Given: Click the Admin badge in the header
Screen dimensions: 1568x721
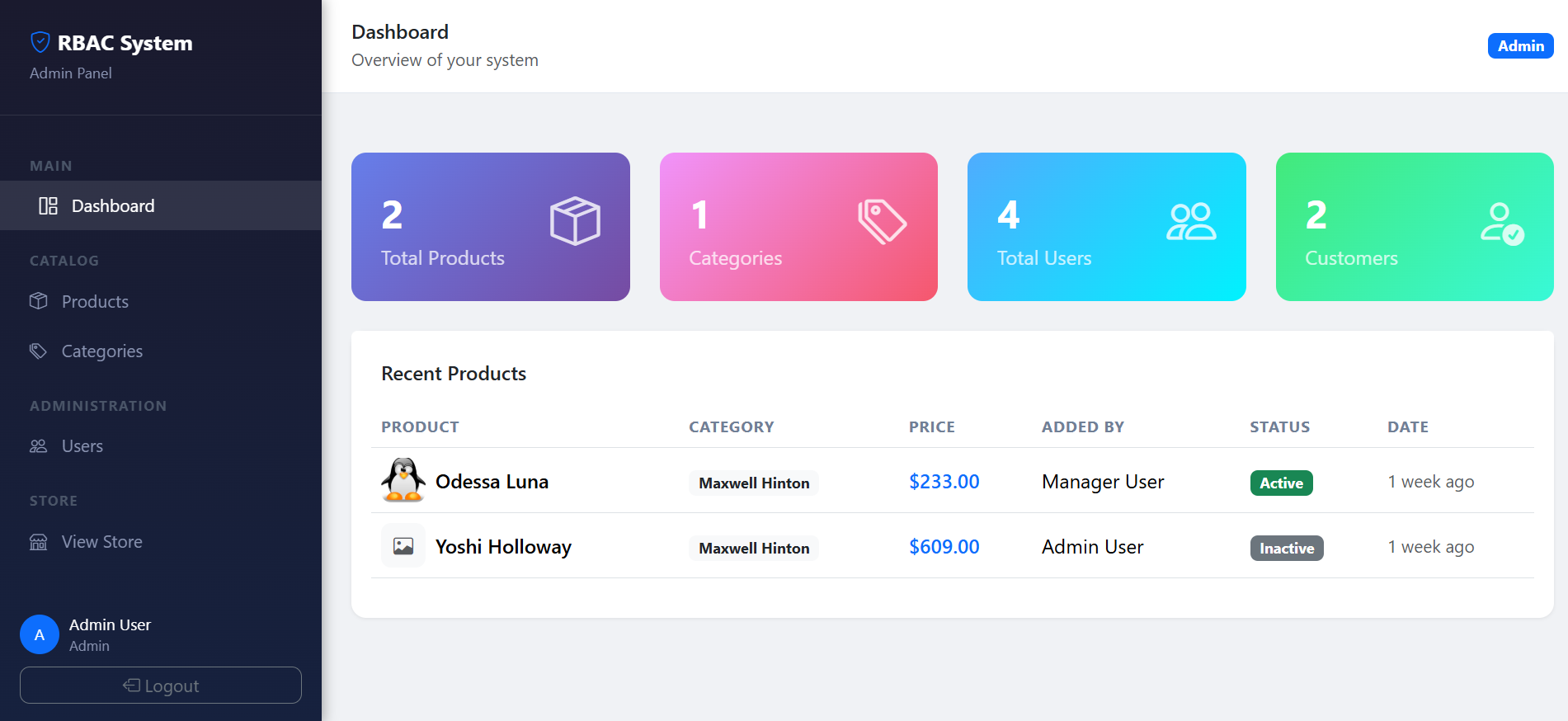Looking at the screenshot, I should pos(1520,46).
